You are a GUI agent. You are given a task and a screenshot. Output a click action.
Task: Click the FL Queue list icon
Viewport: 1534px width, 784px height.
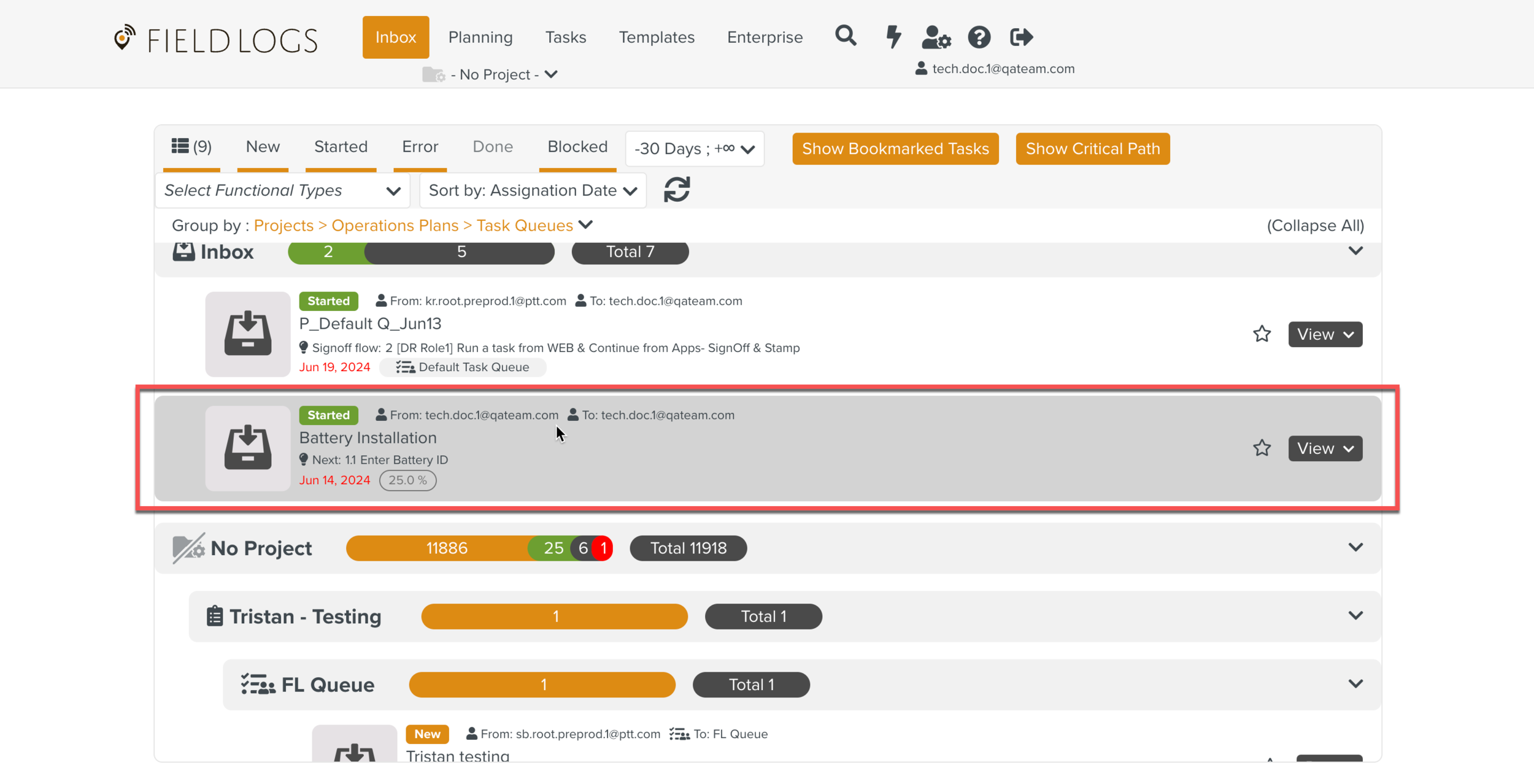258,684
